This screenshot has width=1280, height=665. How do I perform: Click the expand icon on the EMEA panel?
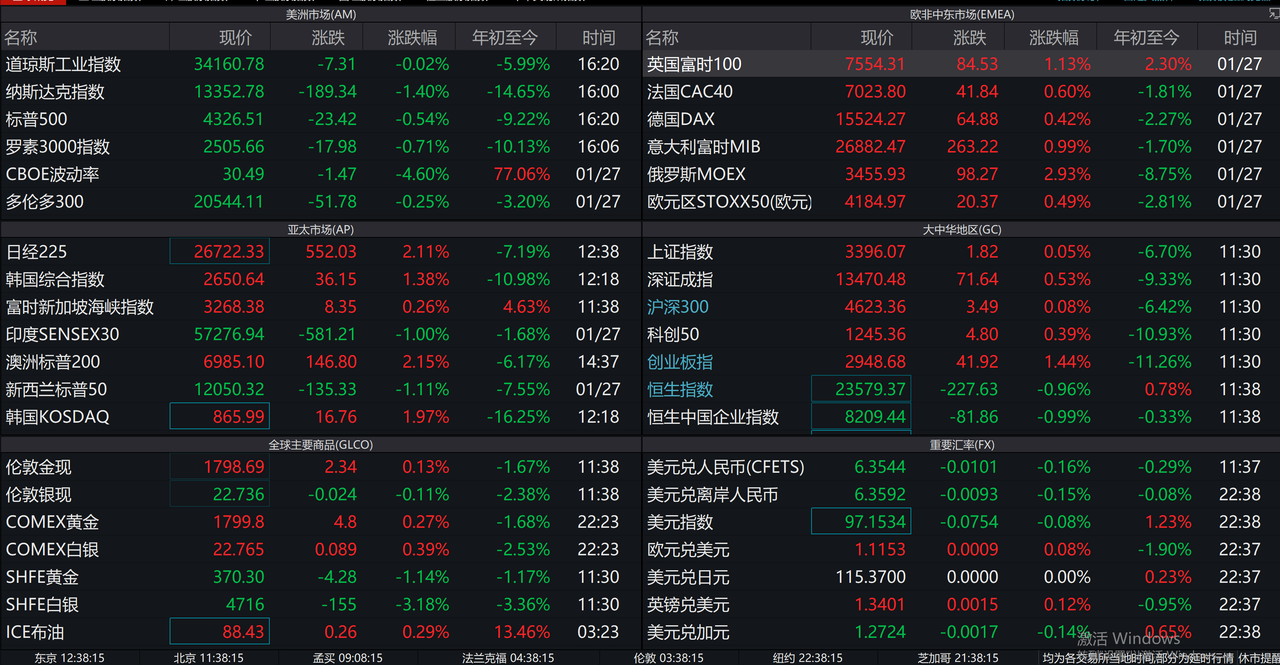pyautogui.click(x=1272, y=15)
